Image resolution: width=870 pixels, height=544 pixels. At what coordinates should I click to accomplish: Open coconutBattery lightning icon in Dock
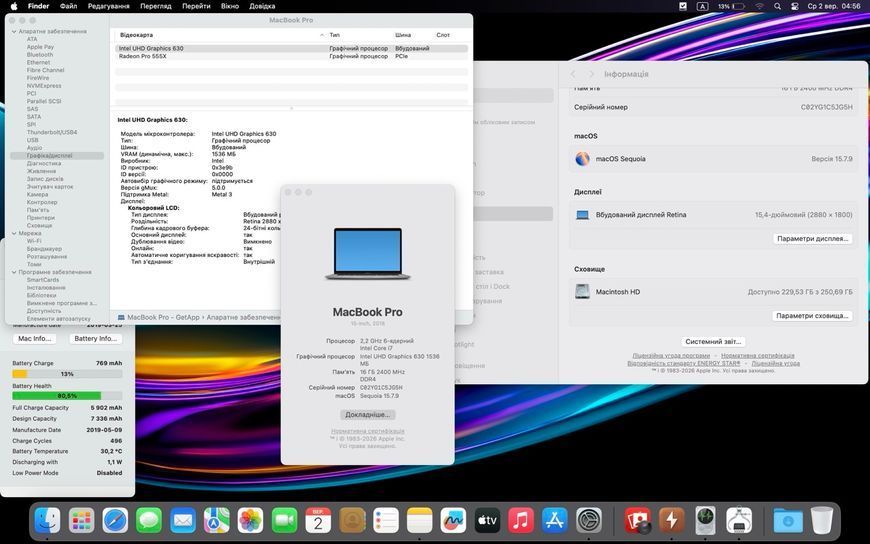coord(671,520)
